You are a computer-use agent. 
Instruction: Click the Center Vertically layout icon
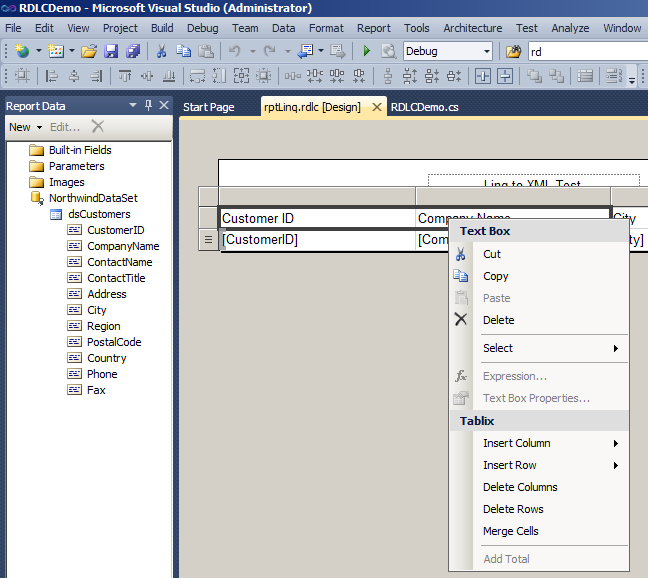505,76
